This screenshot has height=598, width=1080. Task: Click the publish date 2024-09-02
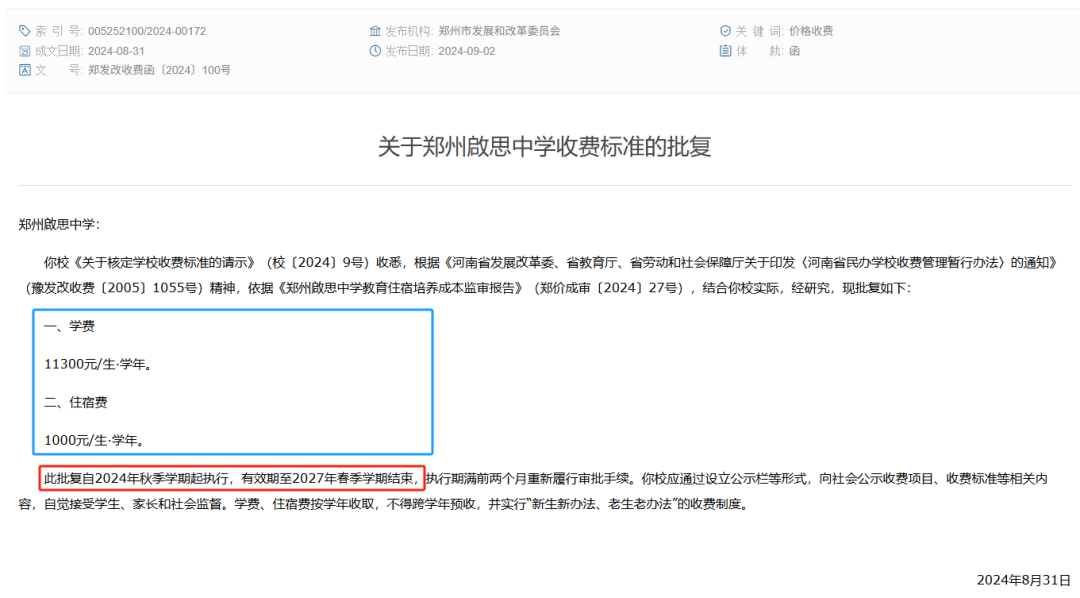click(467, 51)
